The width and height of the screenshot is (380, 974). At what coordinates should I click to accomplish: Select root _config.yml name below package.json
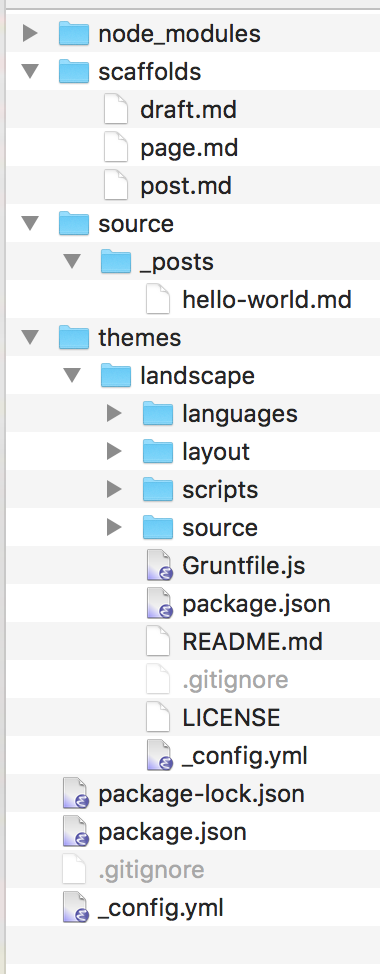pos(161,908)
